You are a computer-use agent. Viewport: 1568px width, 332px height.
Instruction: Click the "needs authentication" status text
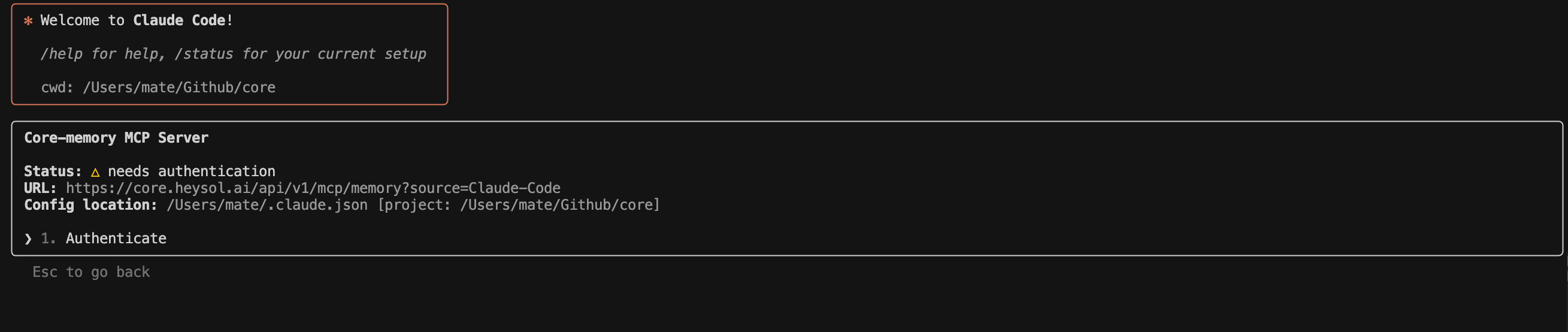(192, 172)
